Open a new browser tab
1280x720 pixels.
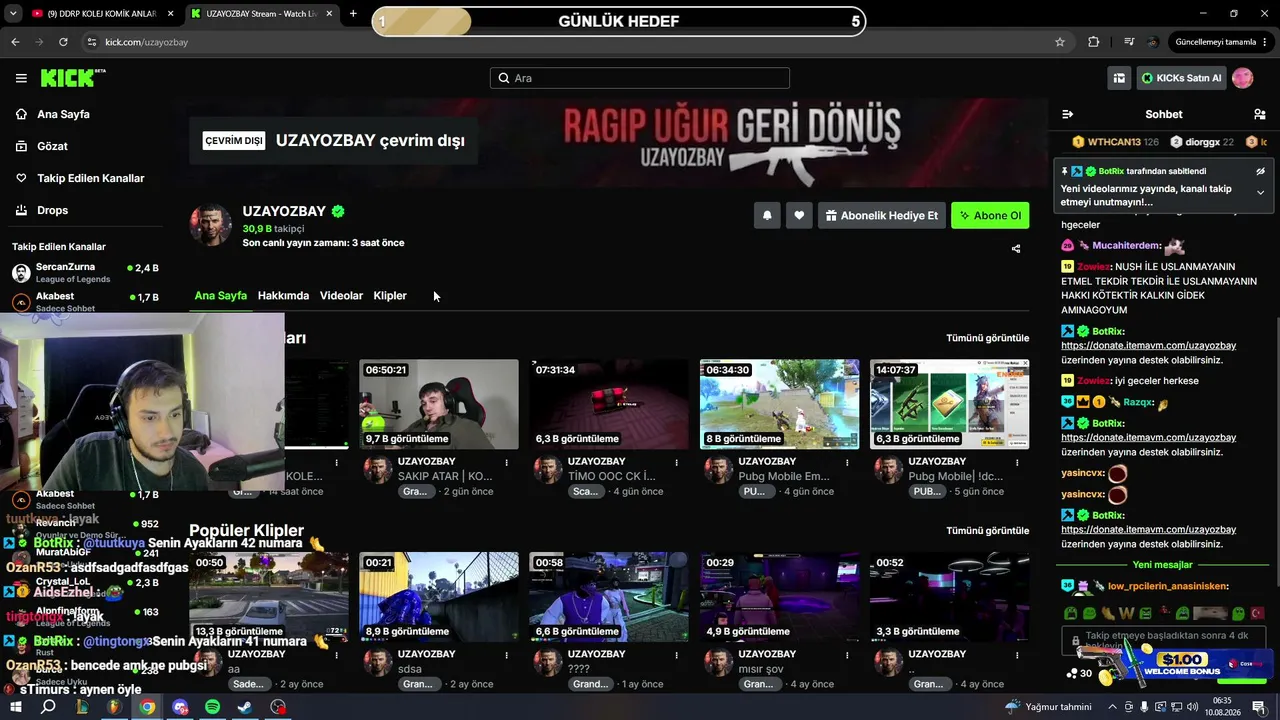(x=353, y=14)
